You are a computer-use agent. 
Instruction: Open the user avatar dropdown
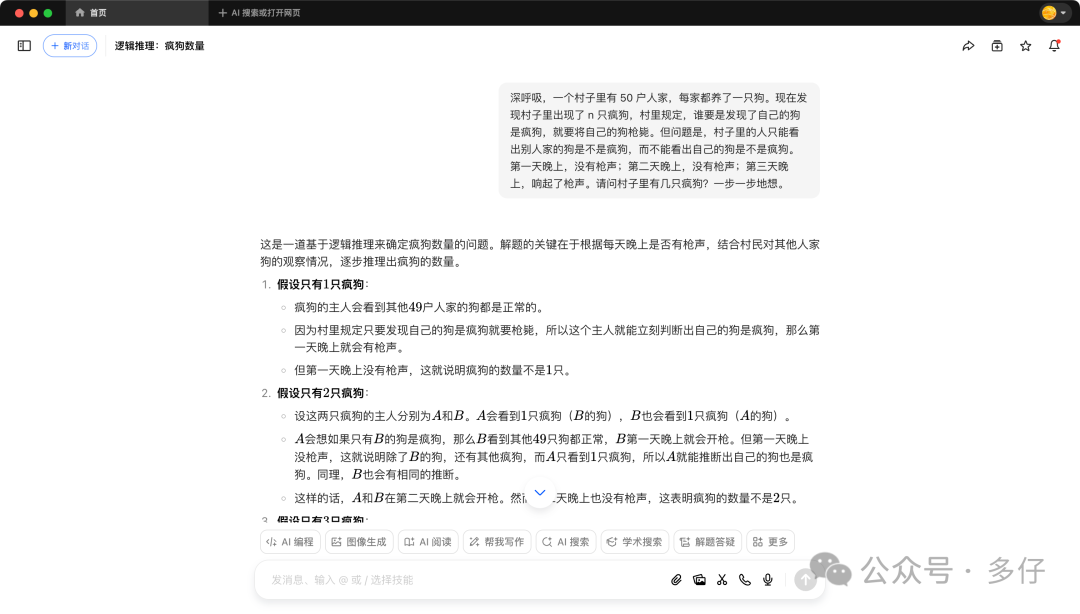click(1054, 12)
